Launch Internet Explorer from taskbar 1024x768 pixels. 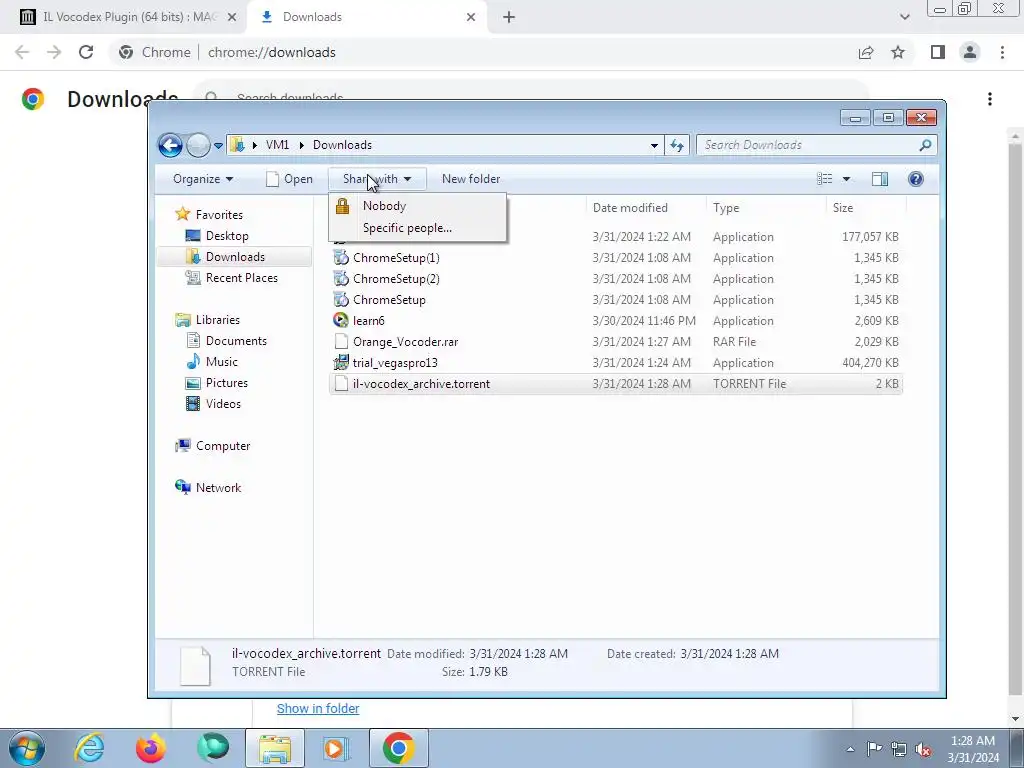pos(89,748)
